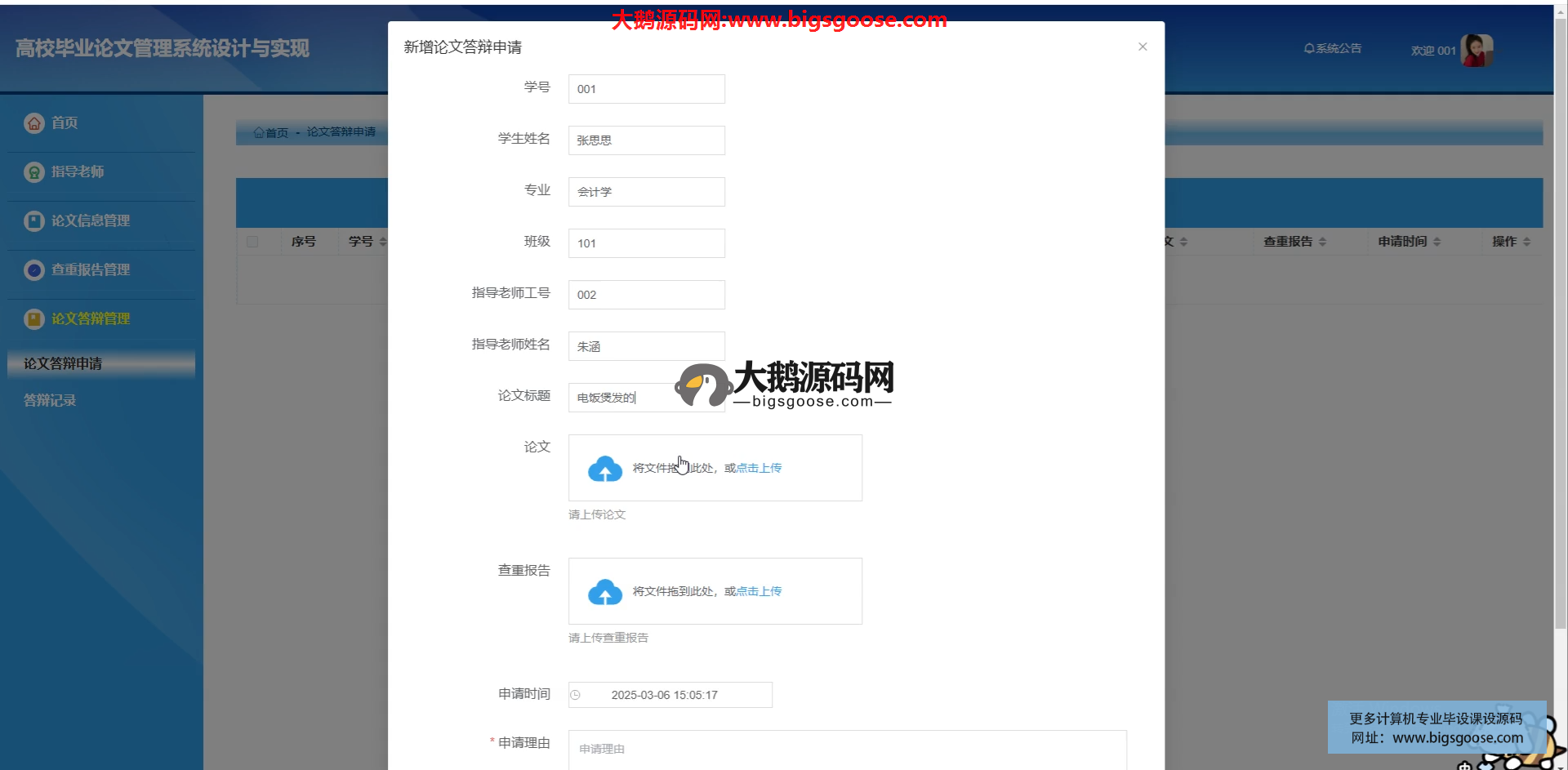Viewport: 1568px width, 770px height.
Task: Open 论文答辩申请 submenu item
Action: [63, 364]
